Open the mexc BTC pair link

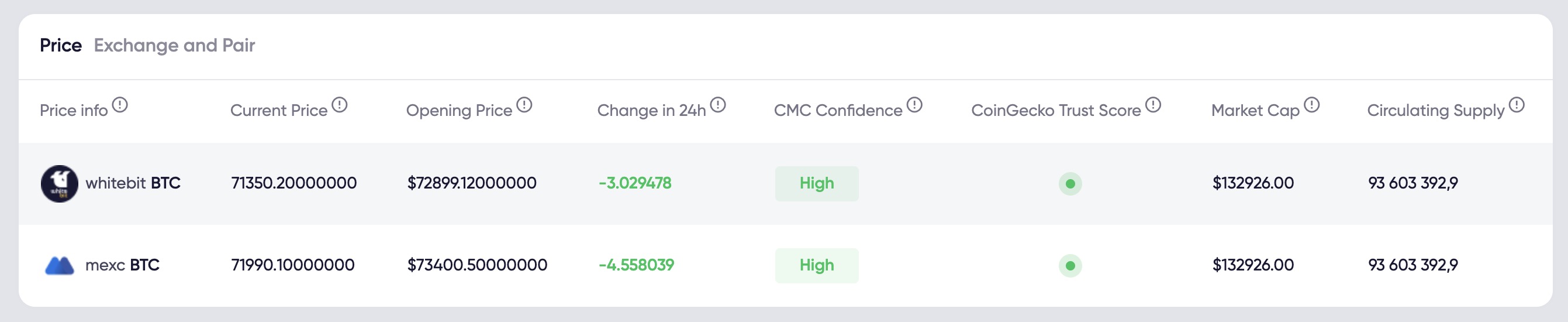(x=122, y=265)
